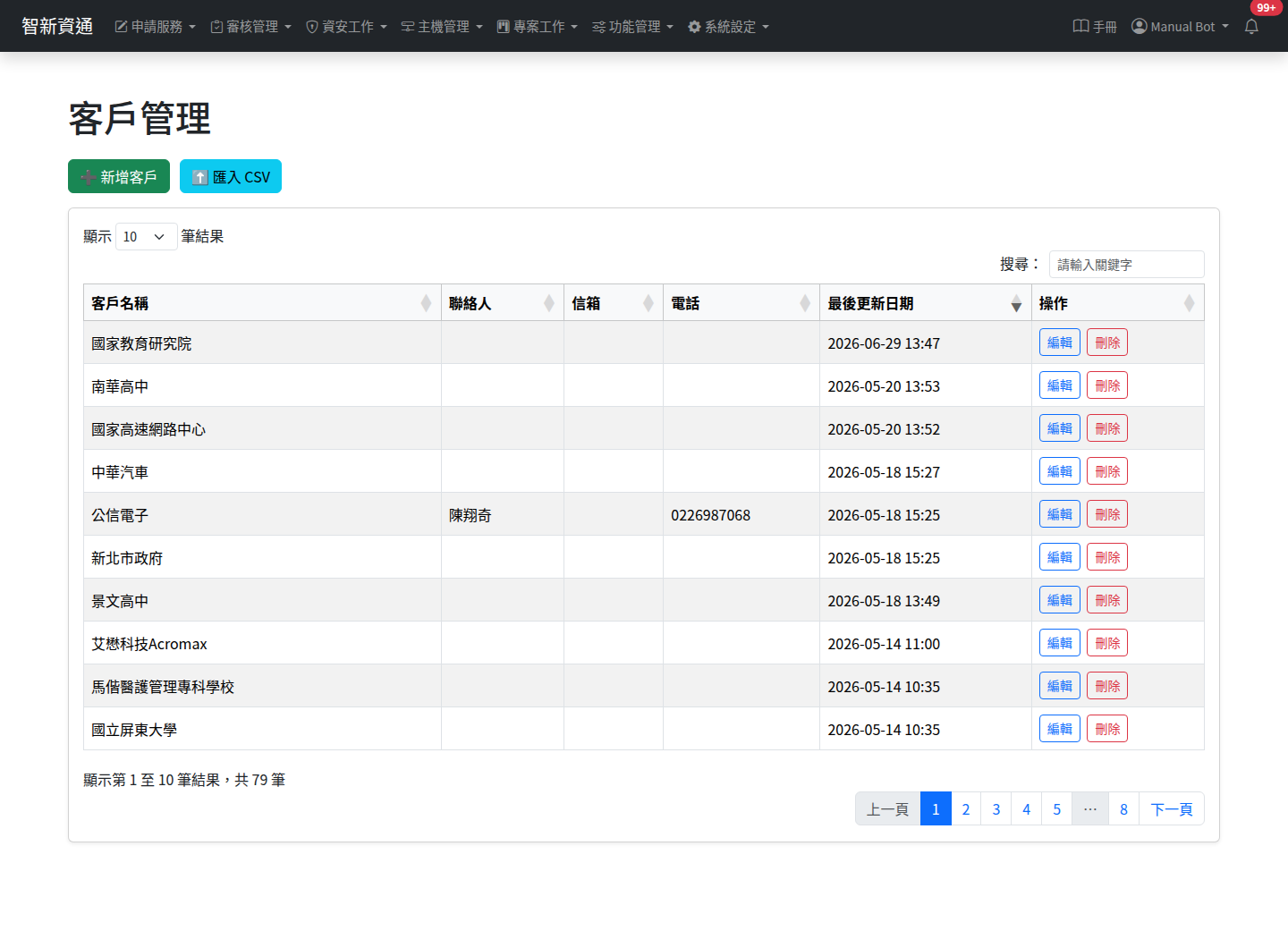Image resolution: width=1288 pixels, height=939 pixels.
Task: Go to pagination page 2
Action: (x=966, y=809)
